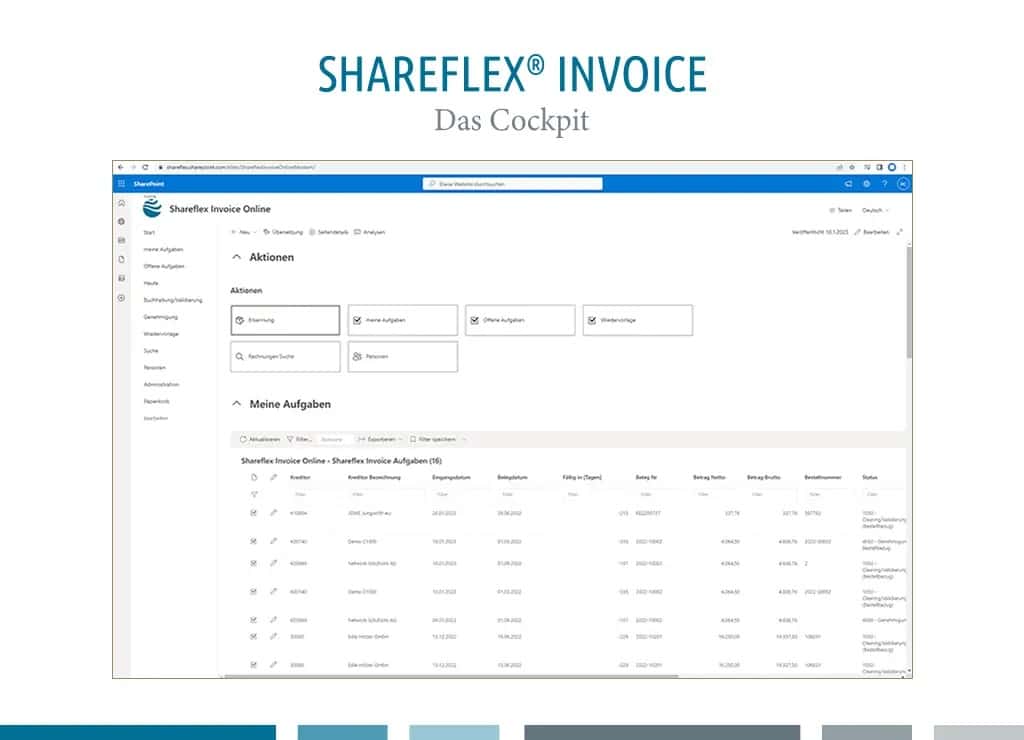The image size is (1024, 740).
Task: Open Seitendetails from the page toolbar
Action: [330, 231]
